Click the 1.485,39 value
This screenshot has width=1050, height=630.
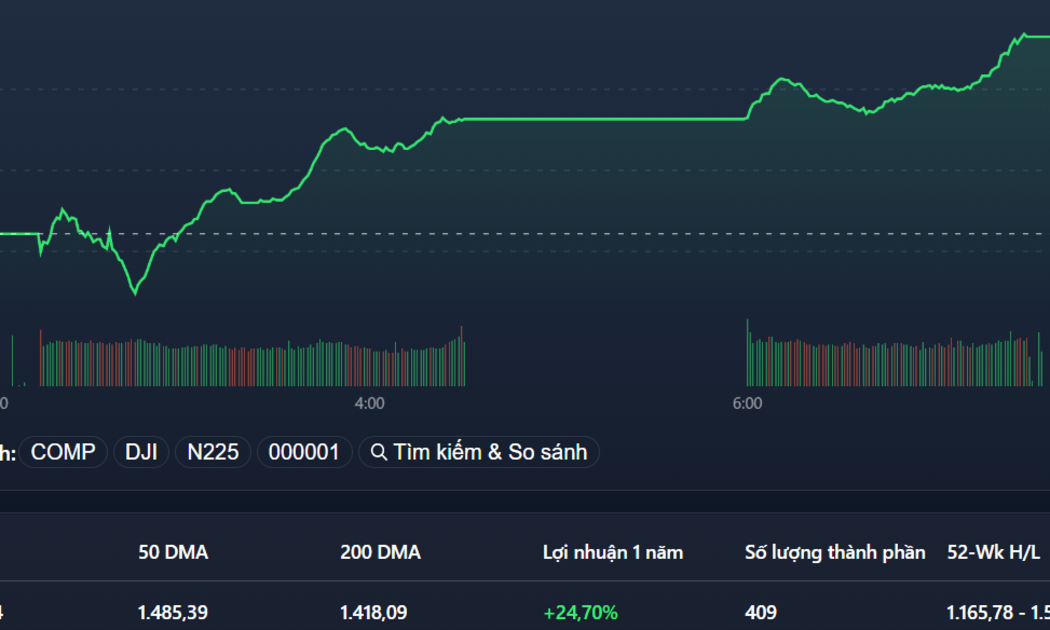(173, 612)
